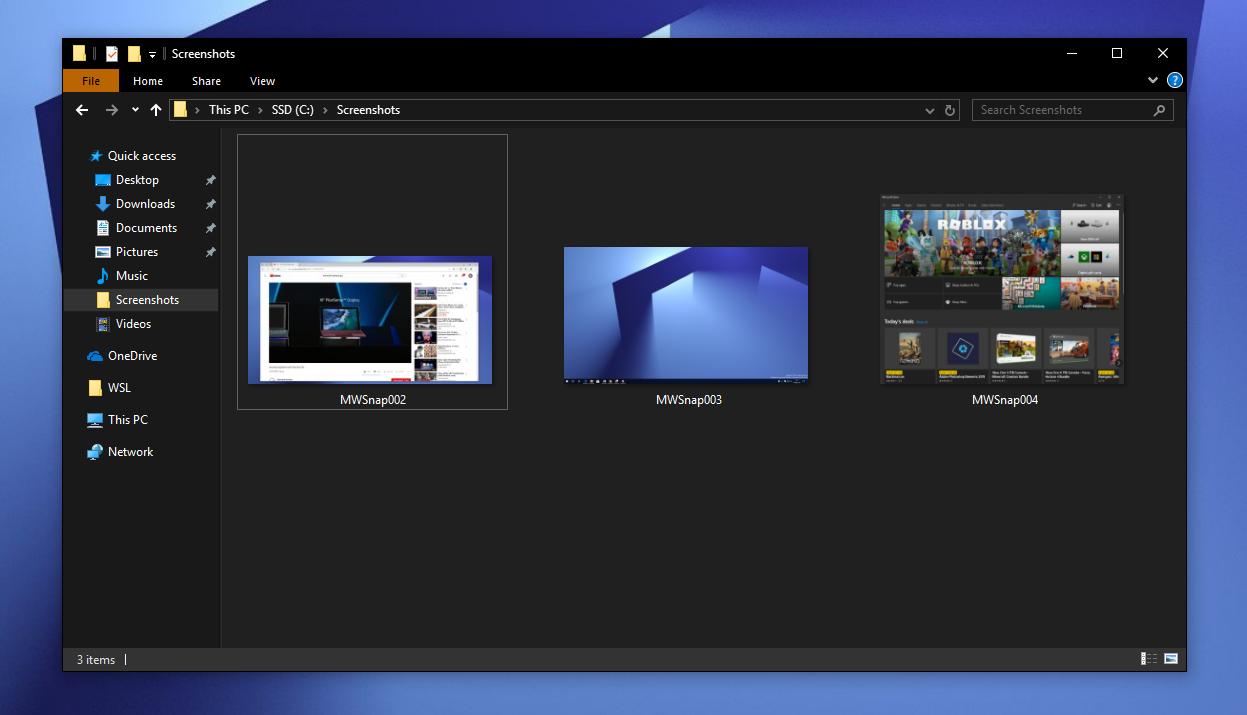Open the File ribbon tab
Screen dimensions: 1247x715
click(x=91, y=81)
